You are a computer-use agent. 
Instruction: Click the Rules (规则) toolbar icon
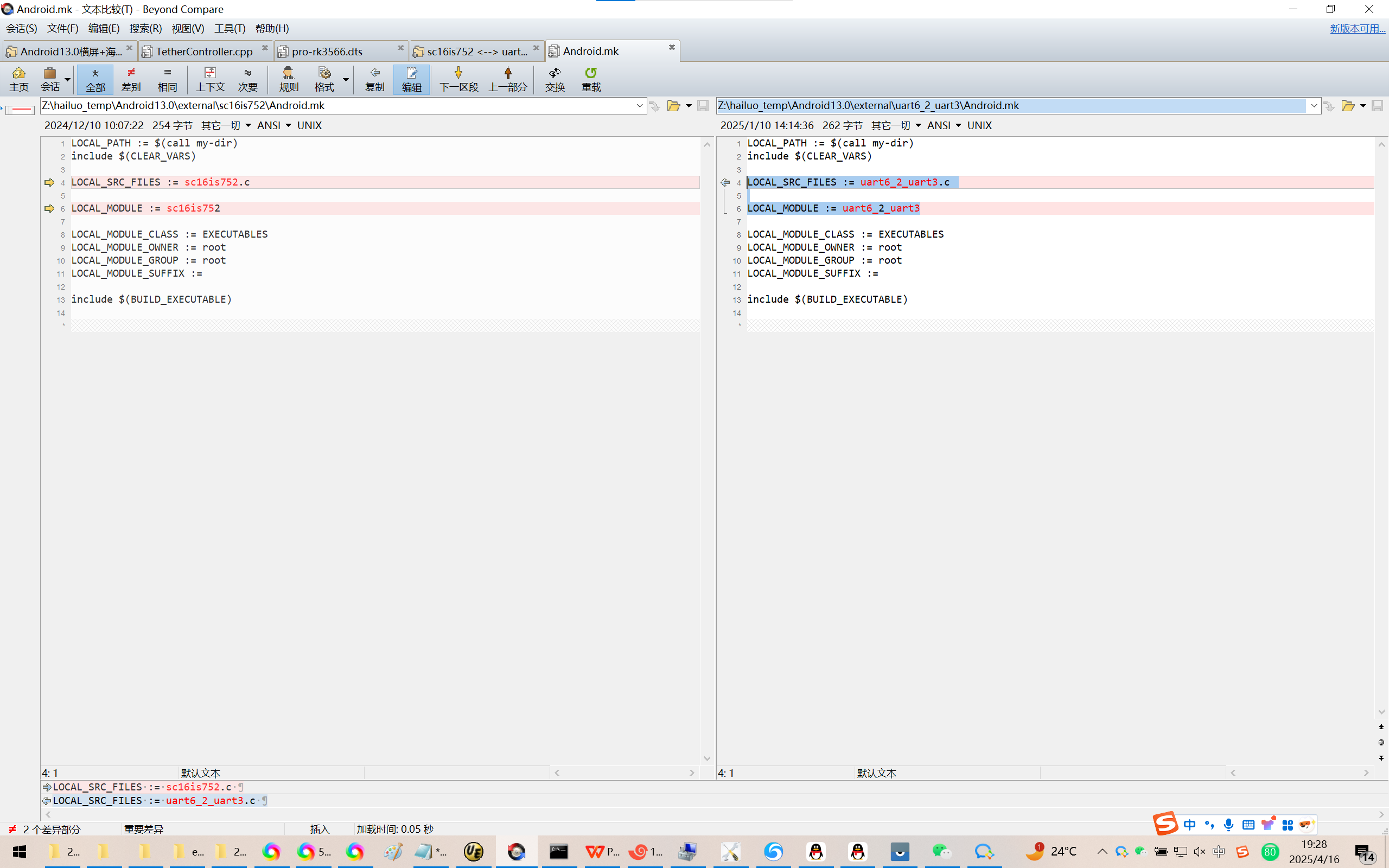(x=288, y=79)
